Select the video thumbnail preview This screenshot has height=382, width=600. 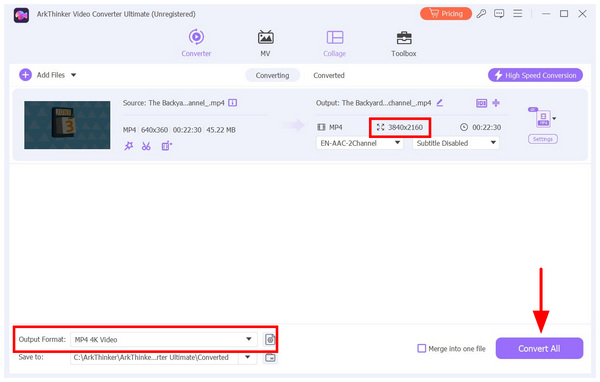tap(67, 125)
